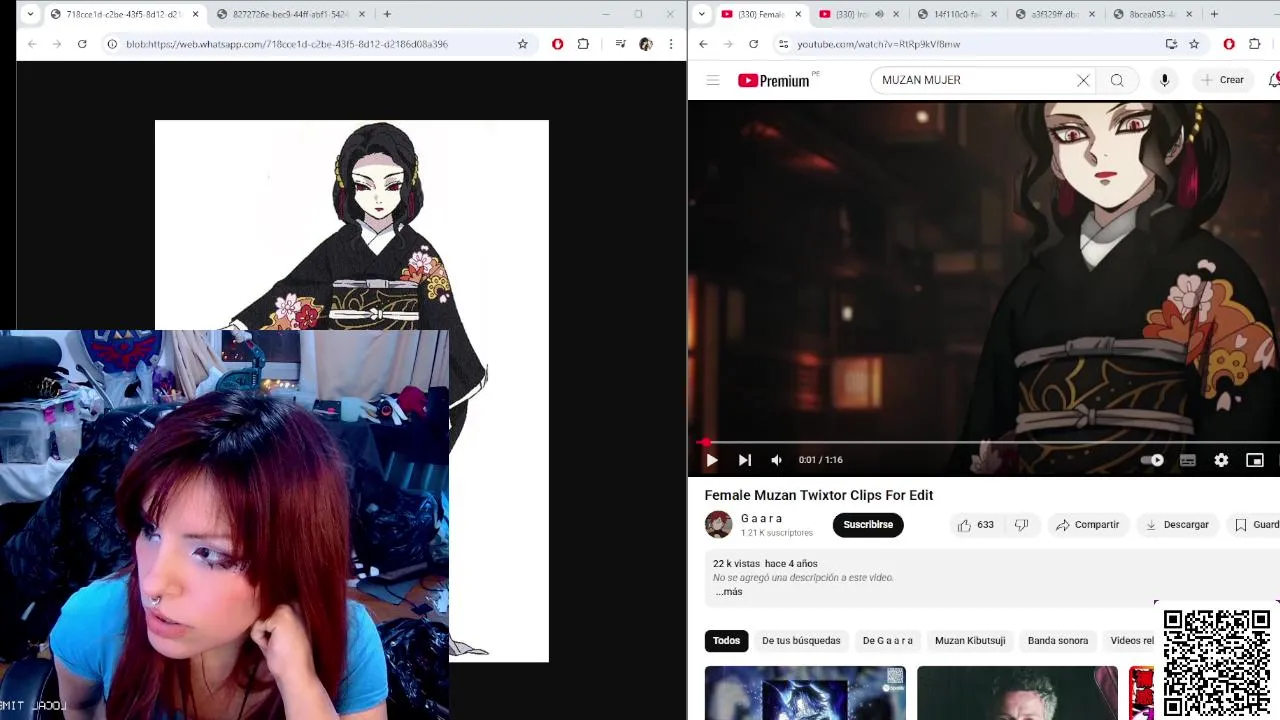The height and width of the screenshot is (720, 1280).
Task: Start voice search with microphone
Action: 1164,80
